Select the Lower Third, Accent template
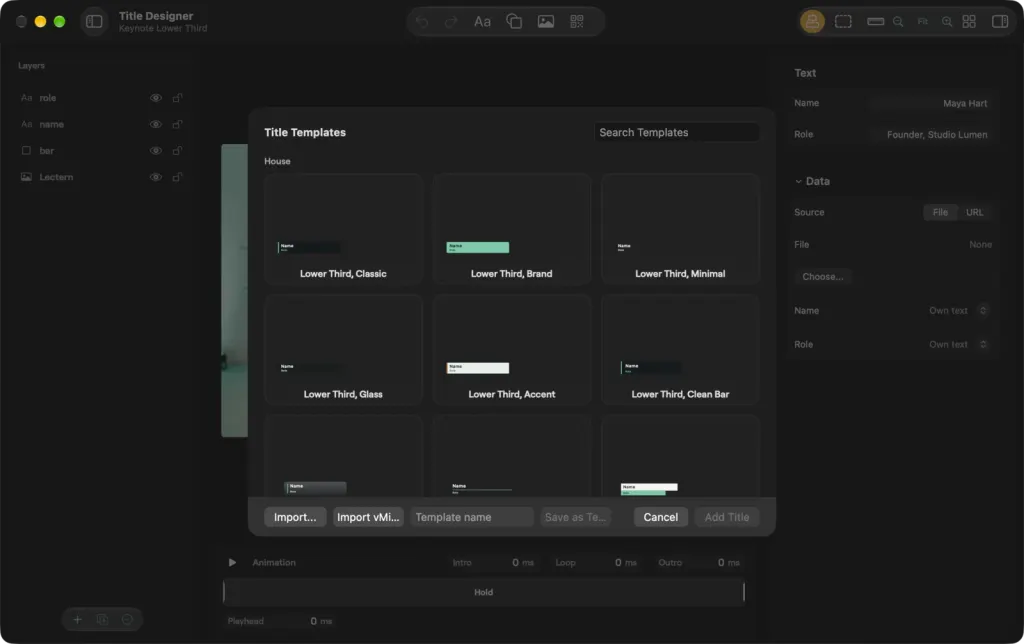The image size is (1024, 644). (511, 350)
